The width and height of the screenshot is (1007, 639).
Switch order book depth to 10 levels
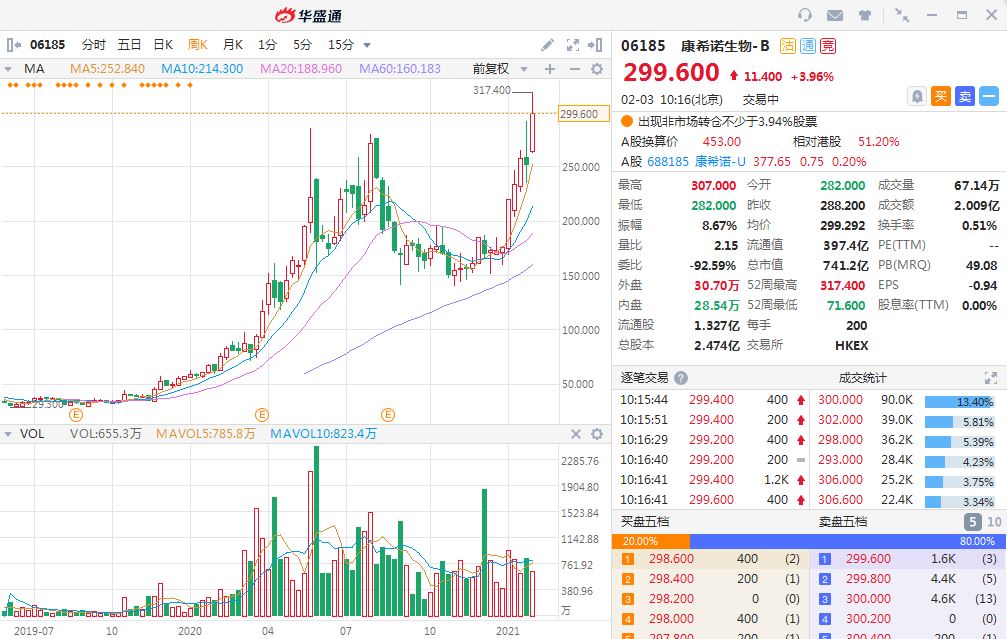(994, 521)
